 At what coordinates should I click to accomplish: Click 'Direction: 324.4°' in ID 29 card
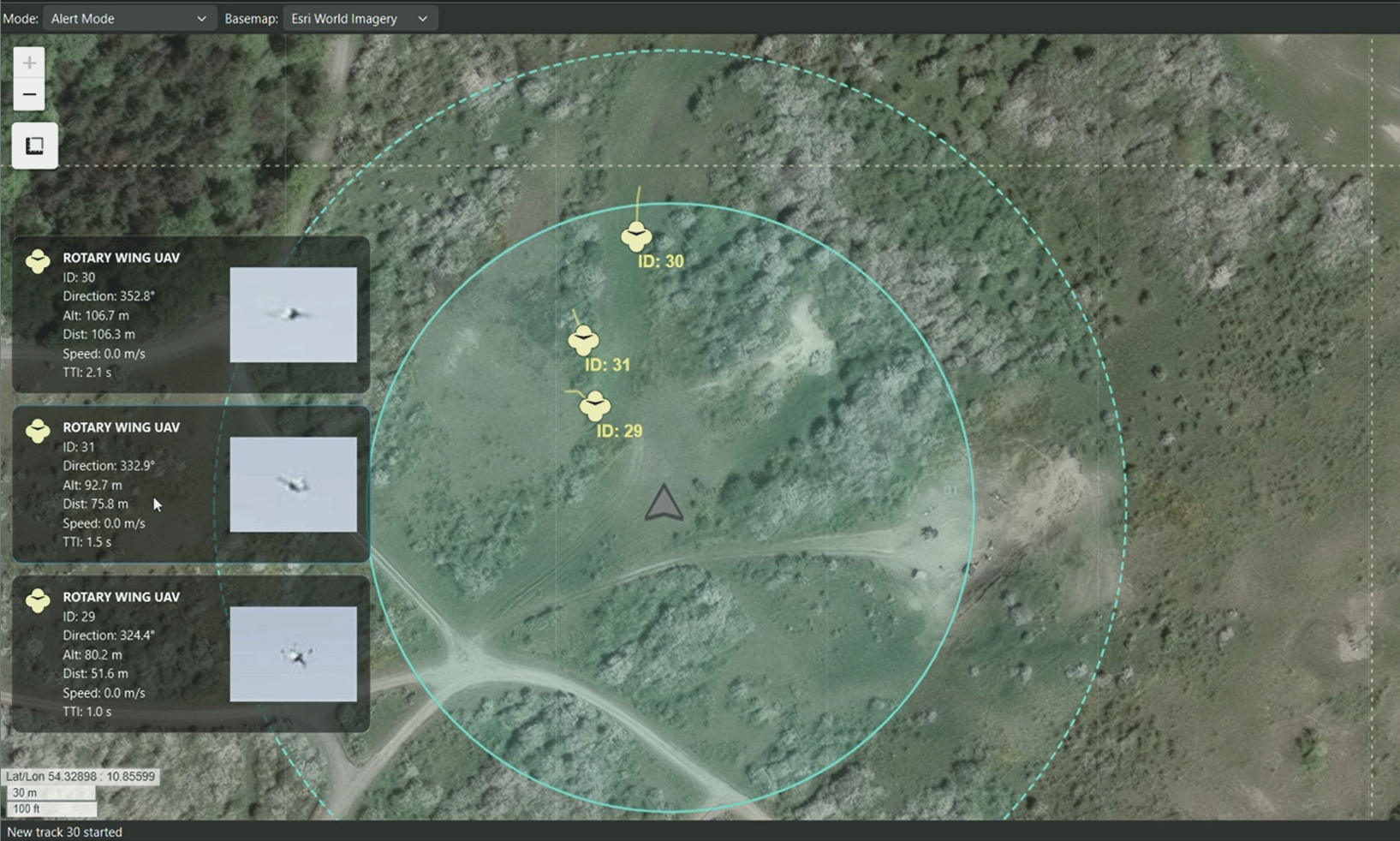(109, 635)
